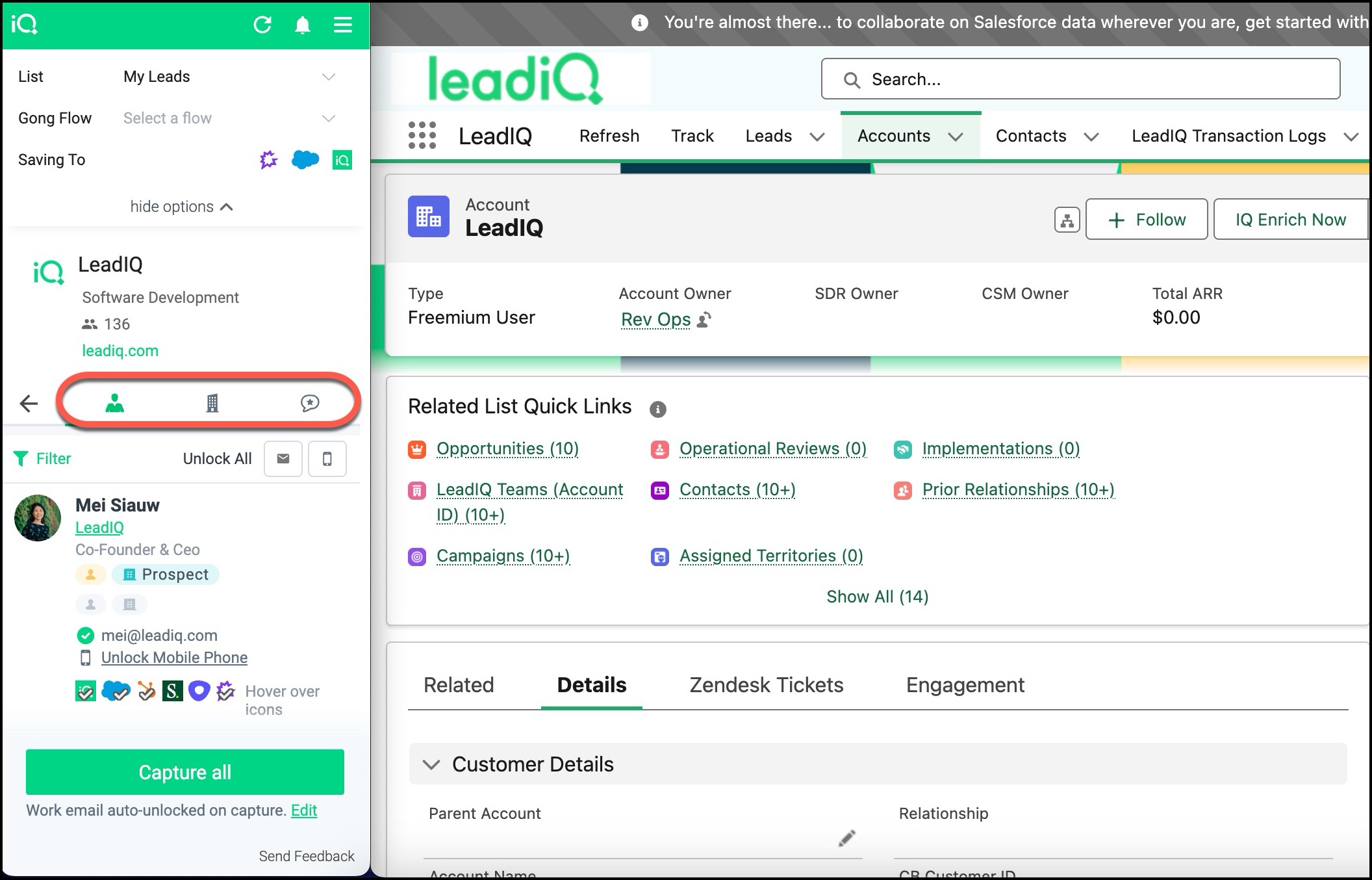Click the dark green S integration icon
The height and width of the screenshot is (880, 1372).
pyautogui.click(x=172, y=691)
